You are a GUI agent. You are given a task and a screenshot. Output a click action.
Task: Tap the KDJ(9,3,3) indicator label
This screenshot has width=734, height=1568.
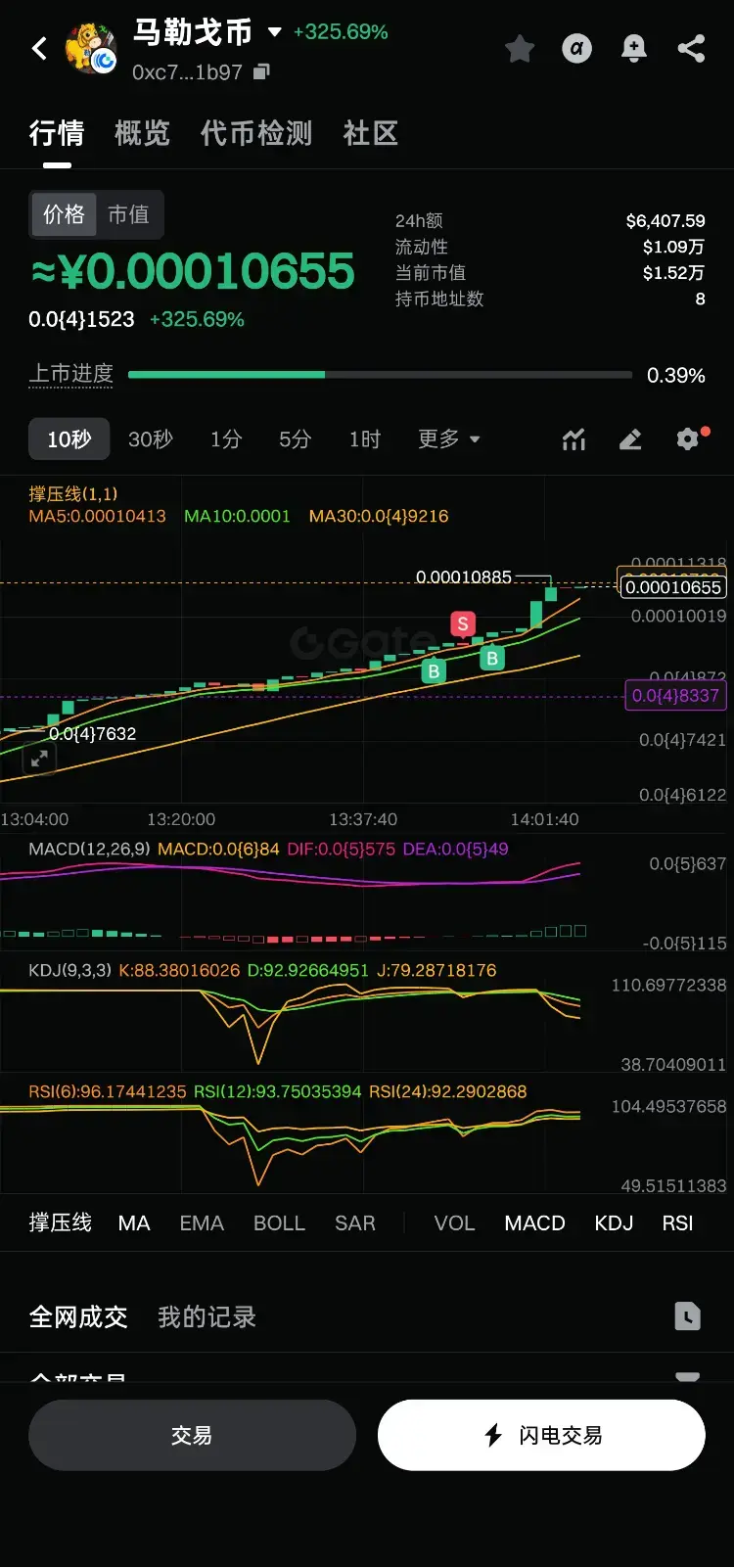[x=69, y=970]
